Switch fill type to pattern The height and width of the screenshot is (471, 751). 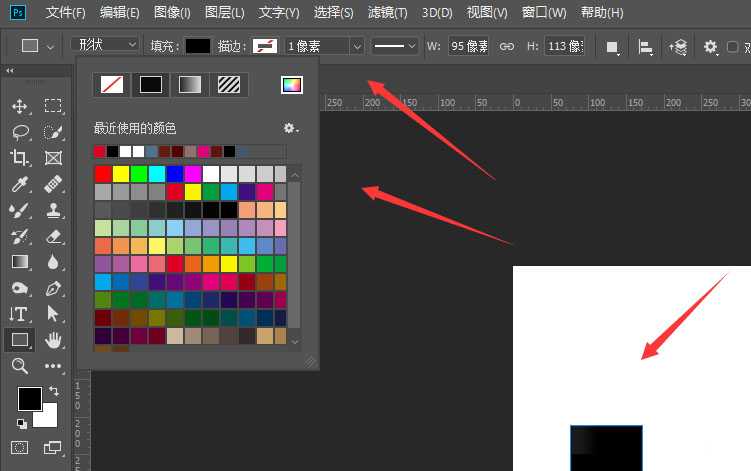coord(228,85)
